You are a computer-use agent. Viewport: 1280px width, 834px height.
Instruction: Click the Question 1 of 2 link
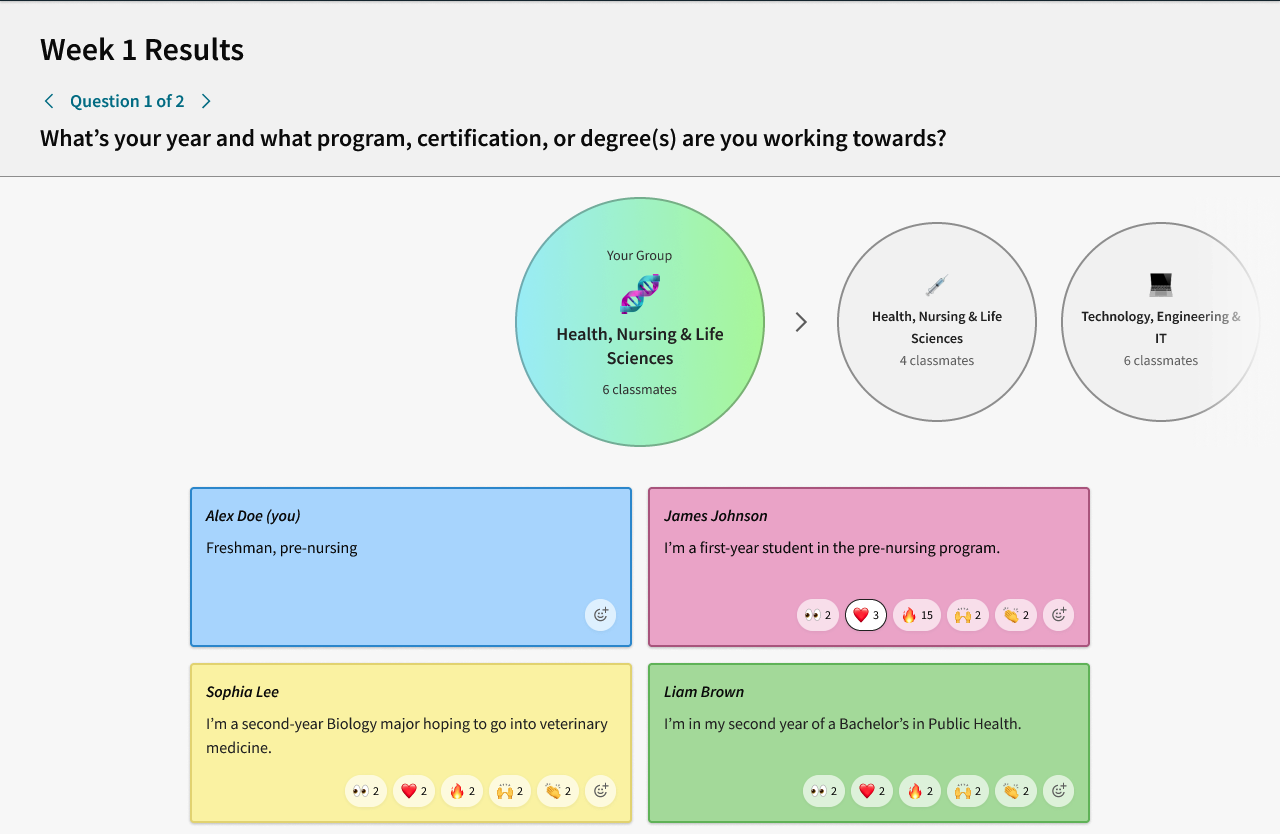coord(127,100)
